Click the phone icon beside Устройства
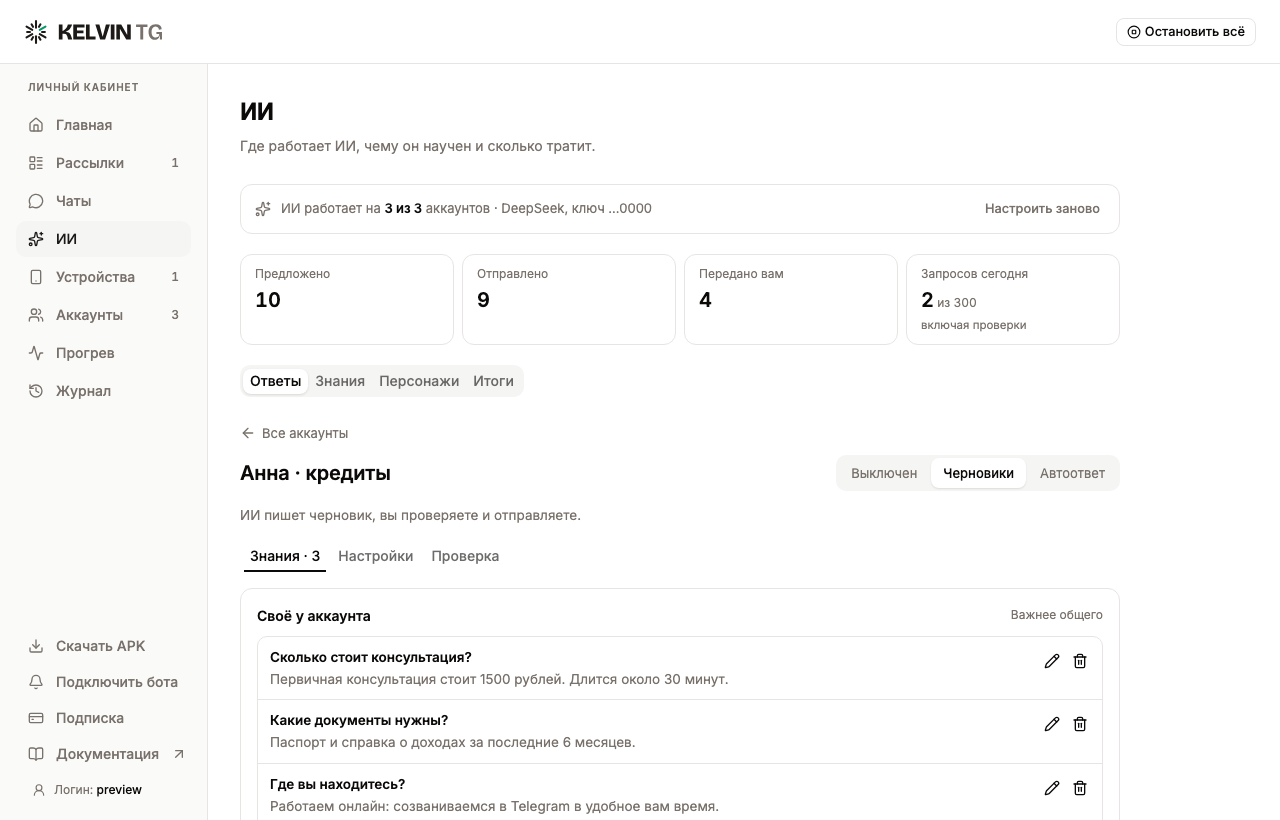The width and height of the screenshot is (1280, 820). (x=36, y=277)
